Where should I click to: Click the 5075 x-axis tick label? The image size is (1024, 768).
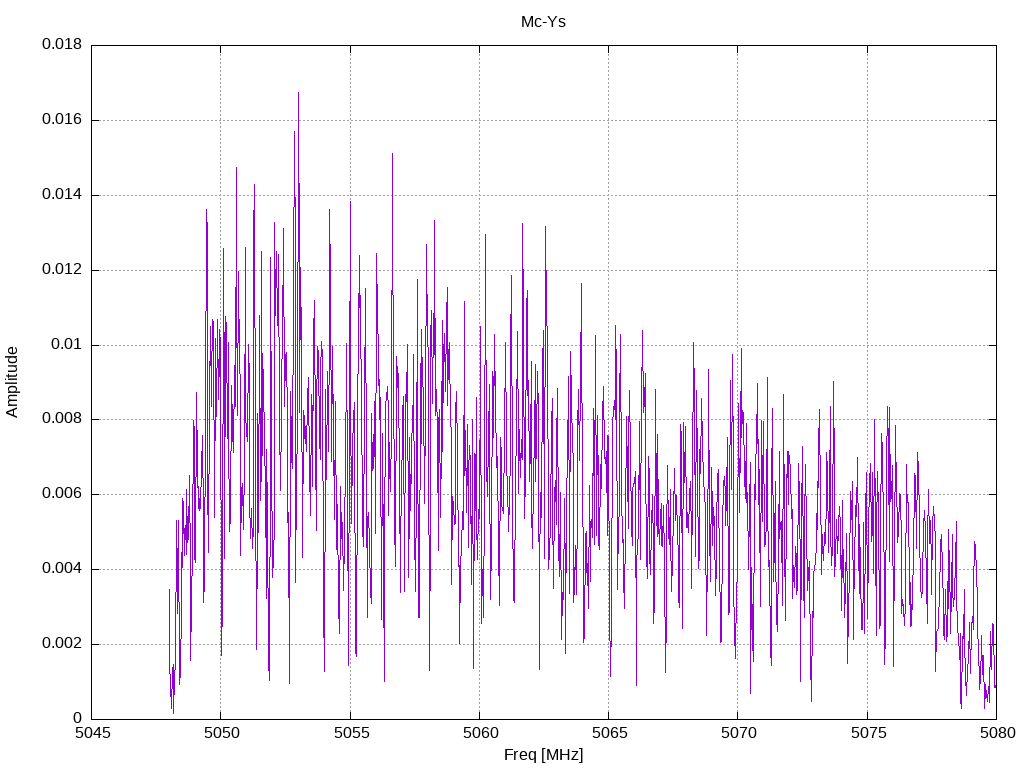coord(869,733)
